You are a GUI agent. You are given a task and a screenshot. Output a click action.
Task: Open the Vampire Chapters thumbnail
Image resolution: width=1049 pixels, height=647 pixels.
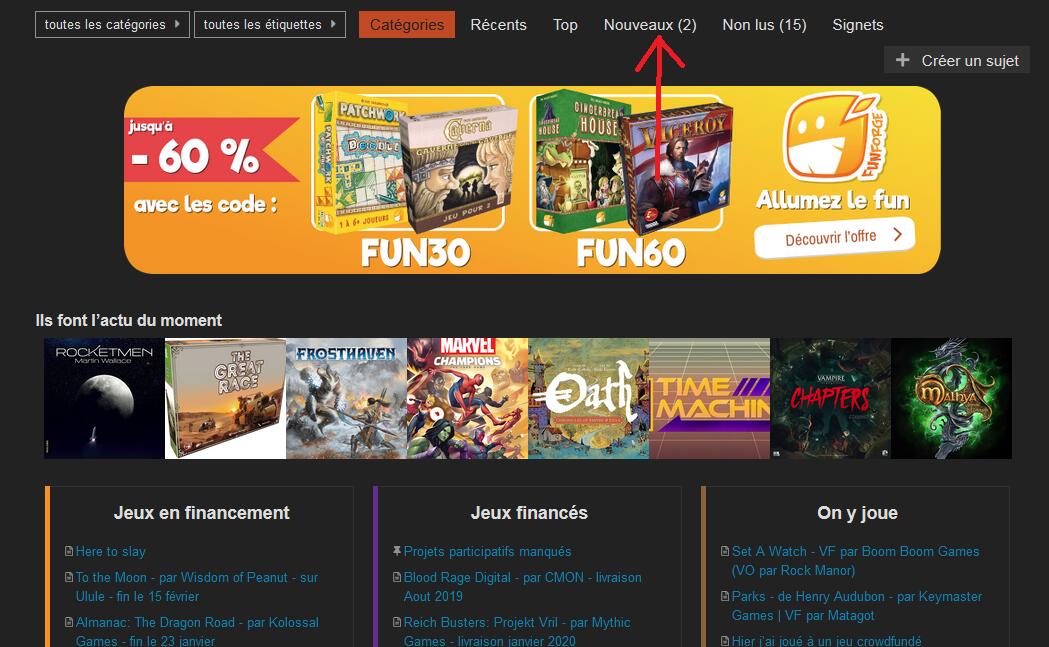(x=831, y=398)
